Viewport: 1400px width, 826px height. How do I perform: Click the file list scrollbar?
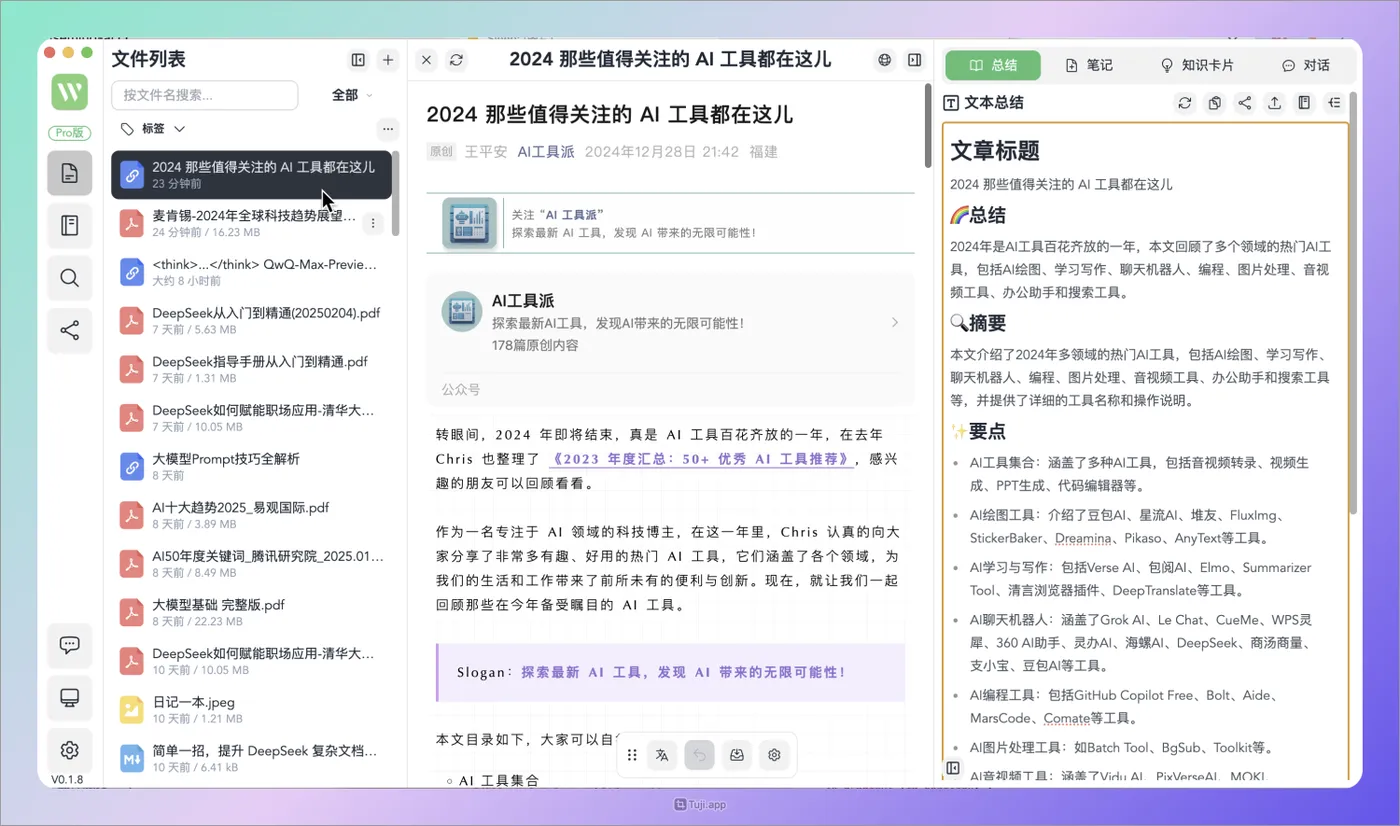click(396, 193)
